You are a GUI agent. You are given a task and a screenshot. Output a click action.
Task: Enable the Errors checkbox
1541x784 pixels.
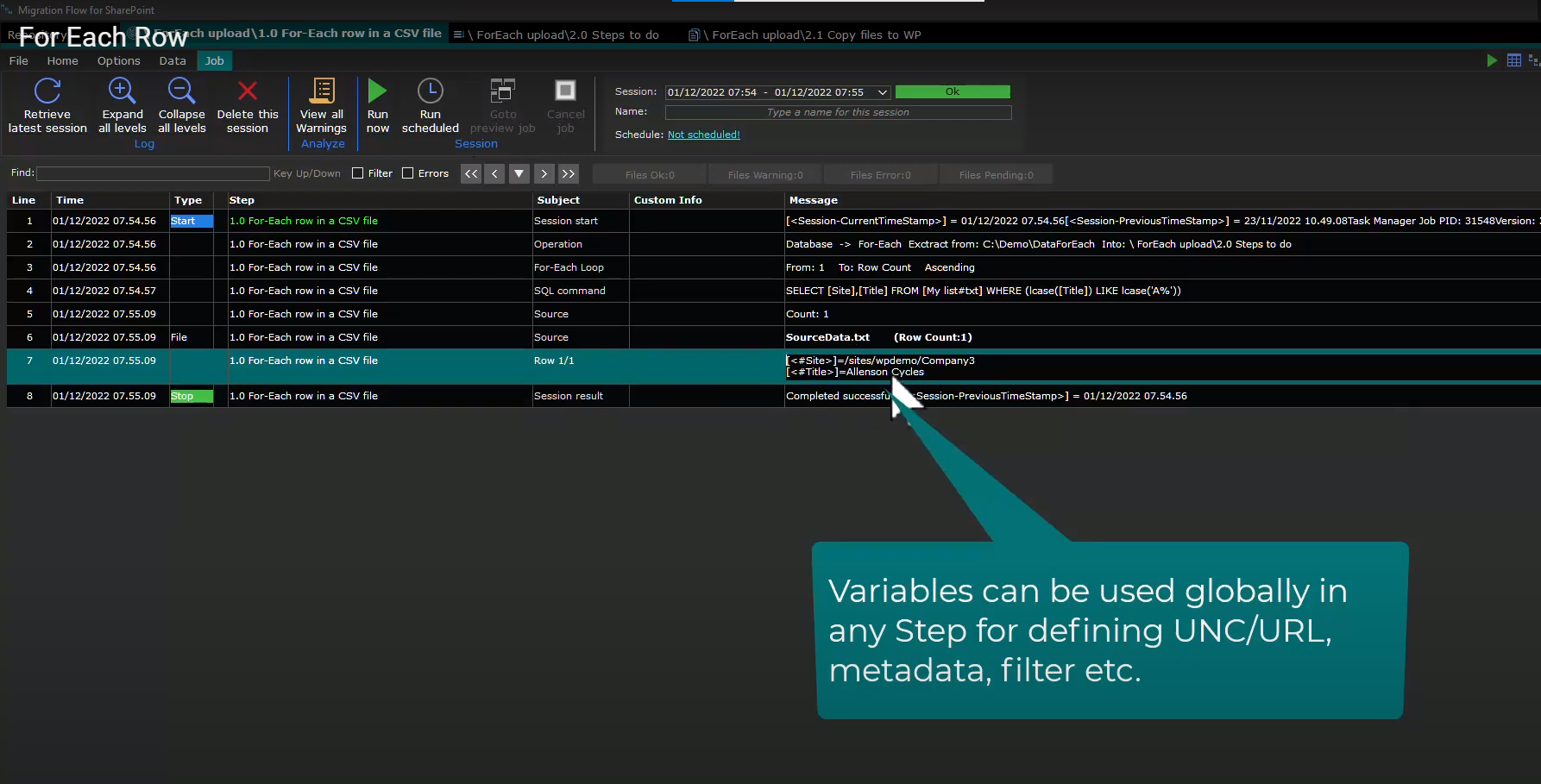[408, 173]
